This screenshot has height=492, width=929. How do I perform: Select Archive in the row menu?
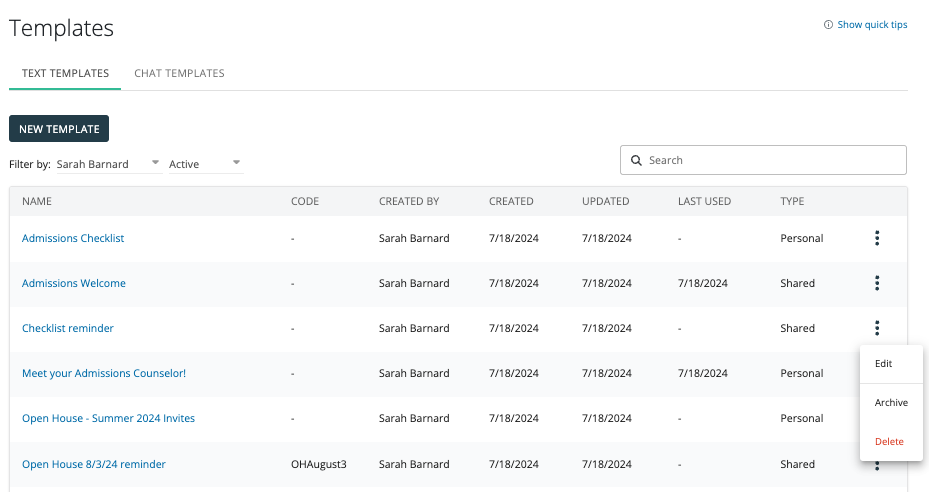pyautogui.click(x=891, y=403)
